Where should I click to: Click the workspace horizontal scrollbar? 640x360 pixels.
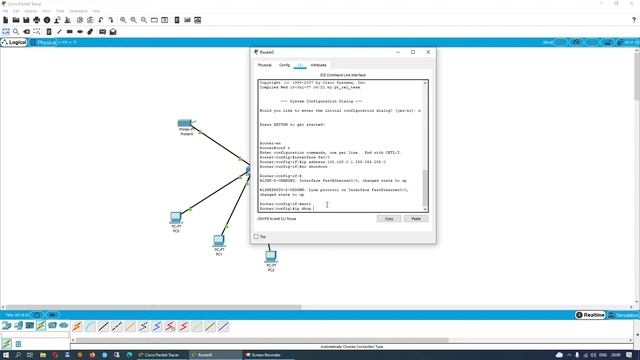tap(153, 307)
